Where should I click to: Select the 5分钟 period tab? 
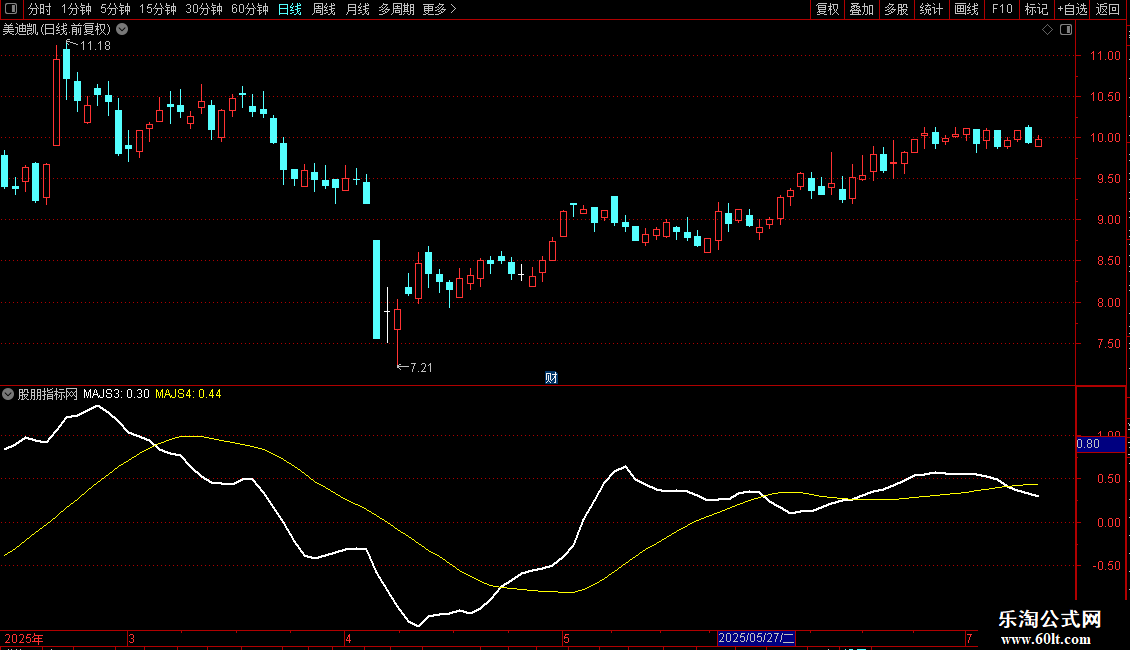pyautogui.click(x=115, y=9)
